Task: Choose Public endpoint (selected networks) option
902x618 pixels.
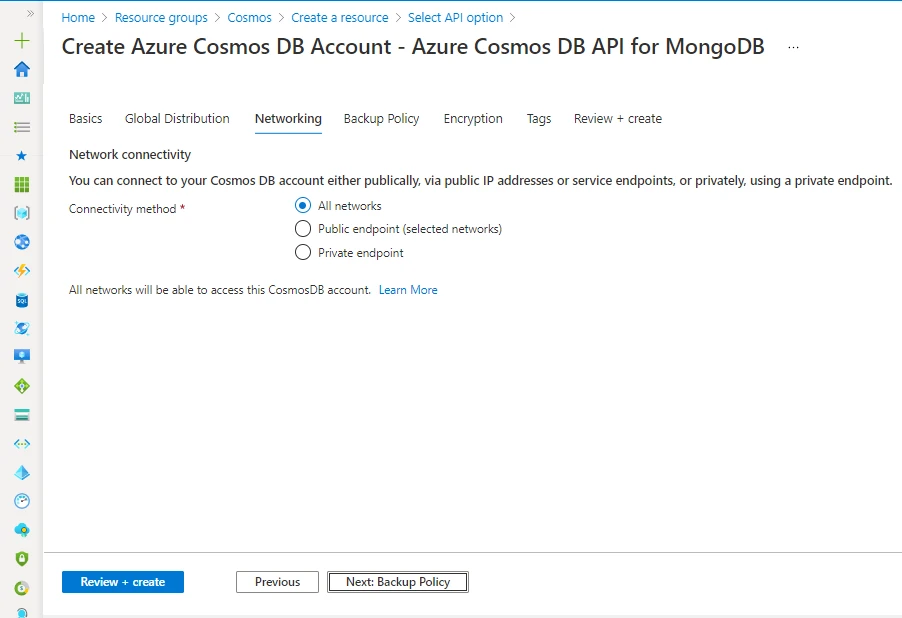Action: click(x=303, y=228)
